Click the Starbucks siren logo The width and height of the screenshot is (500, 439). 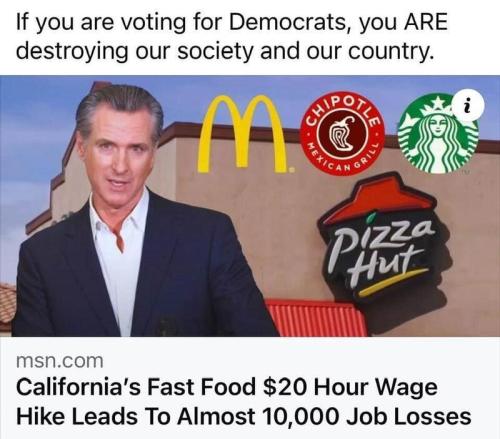(439, 134)
